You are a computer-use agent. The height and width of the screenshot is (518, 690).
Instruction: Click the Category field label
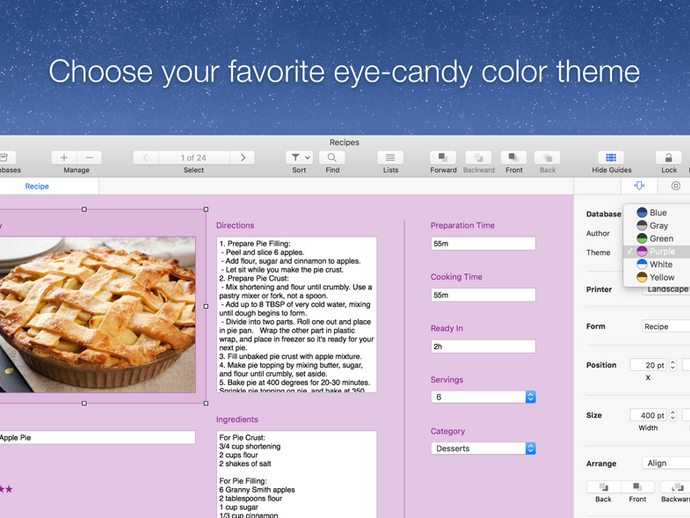point(448,431)
